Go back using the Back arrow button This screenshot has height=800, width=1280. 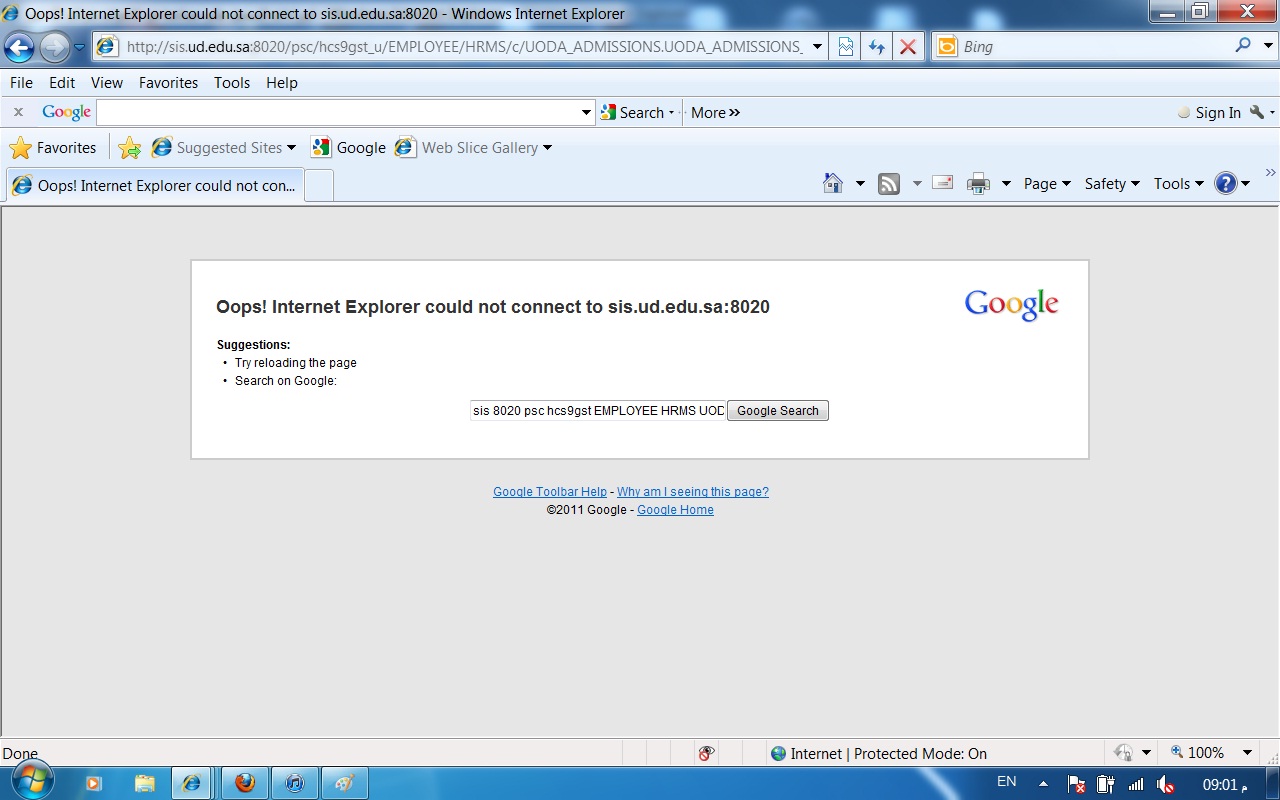19,47
